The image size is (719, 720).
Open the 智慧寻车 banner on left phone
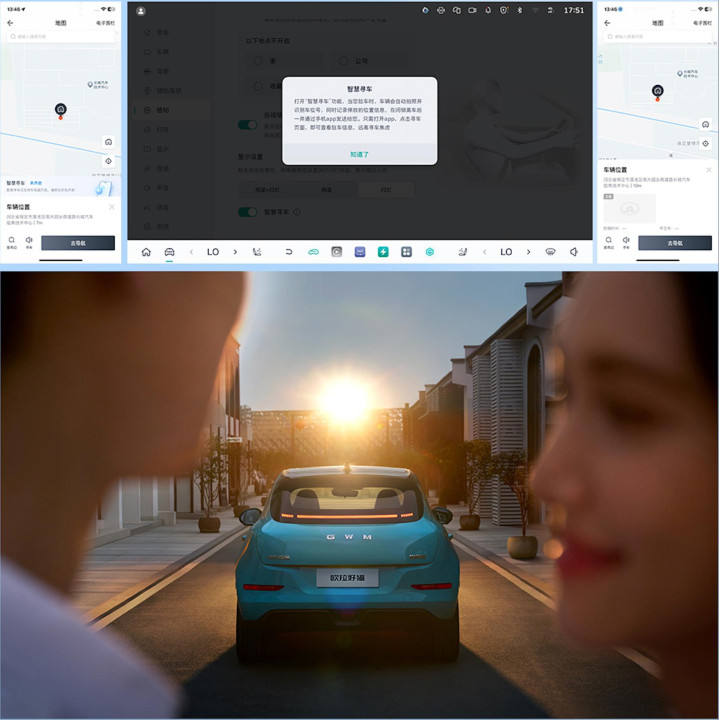pos(61,186)
